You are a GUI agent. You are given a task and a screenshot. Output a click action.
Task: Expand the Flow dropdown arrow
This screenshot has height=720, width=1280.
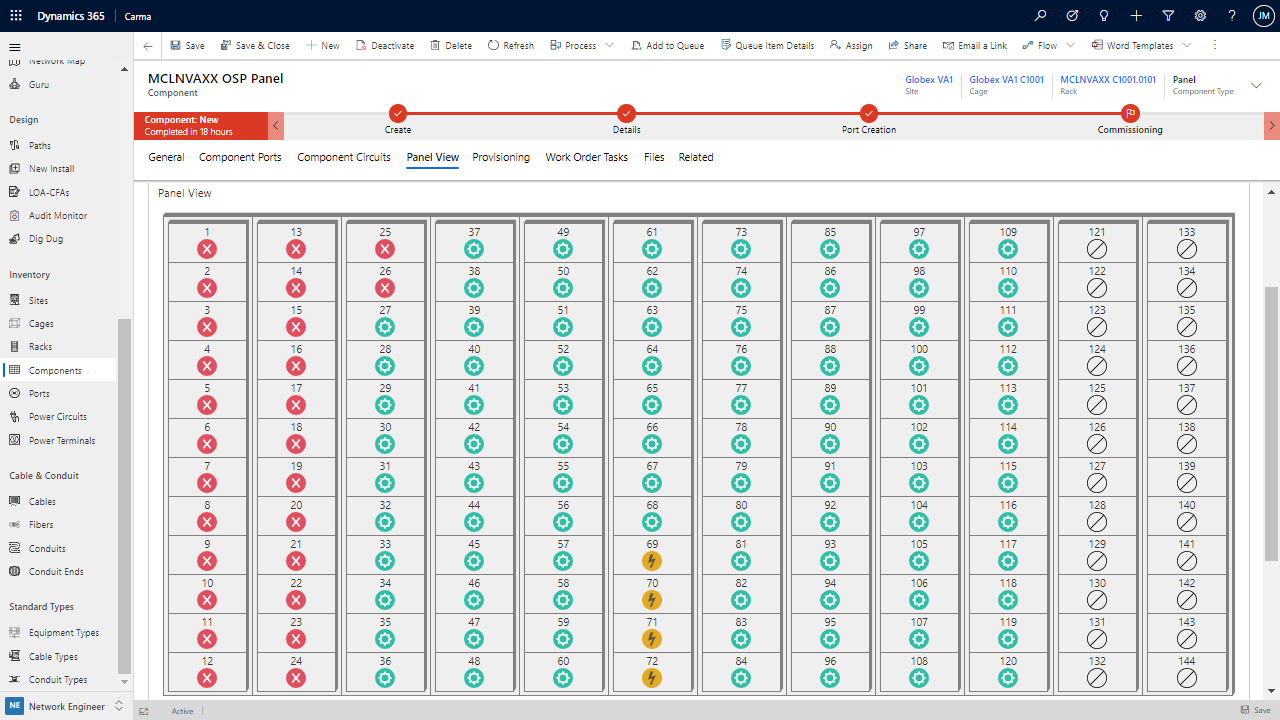pos(1071,46)
